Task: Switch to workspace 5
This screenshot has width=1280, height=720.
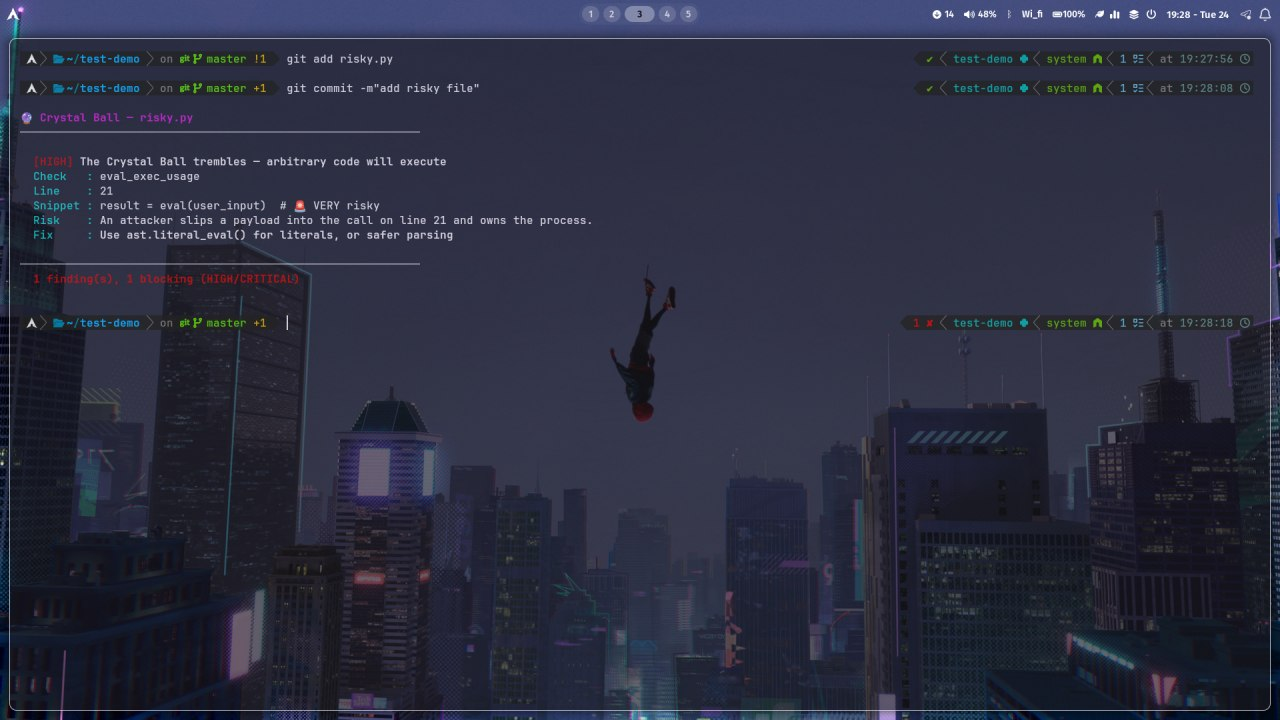Action: coord(689,14)
